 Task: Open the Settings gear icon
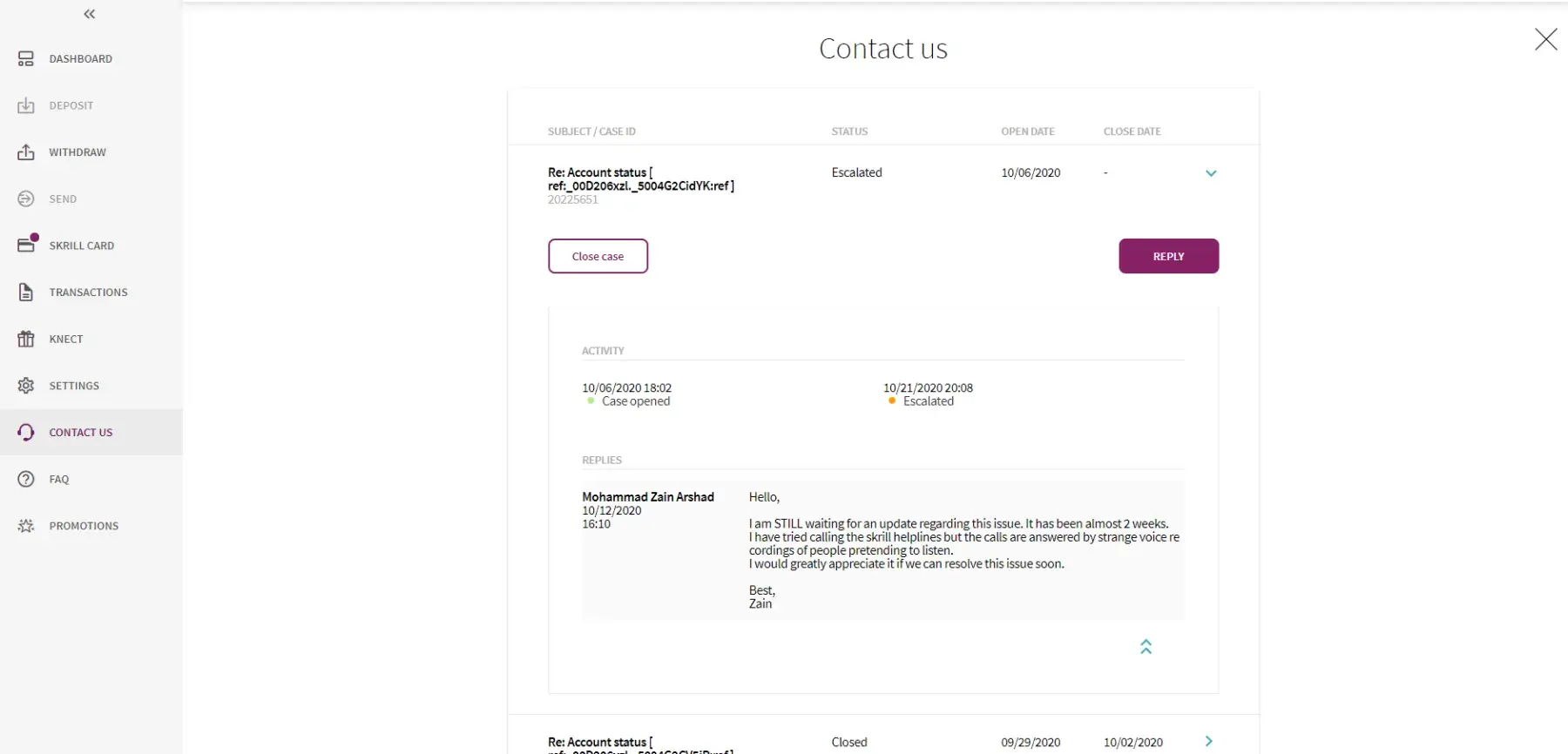[x=26, y=386]
